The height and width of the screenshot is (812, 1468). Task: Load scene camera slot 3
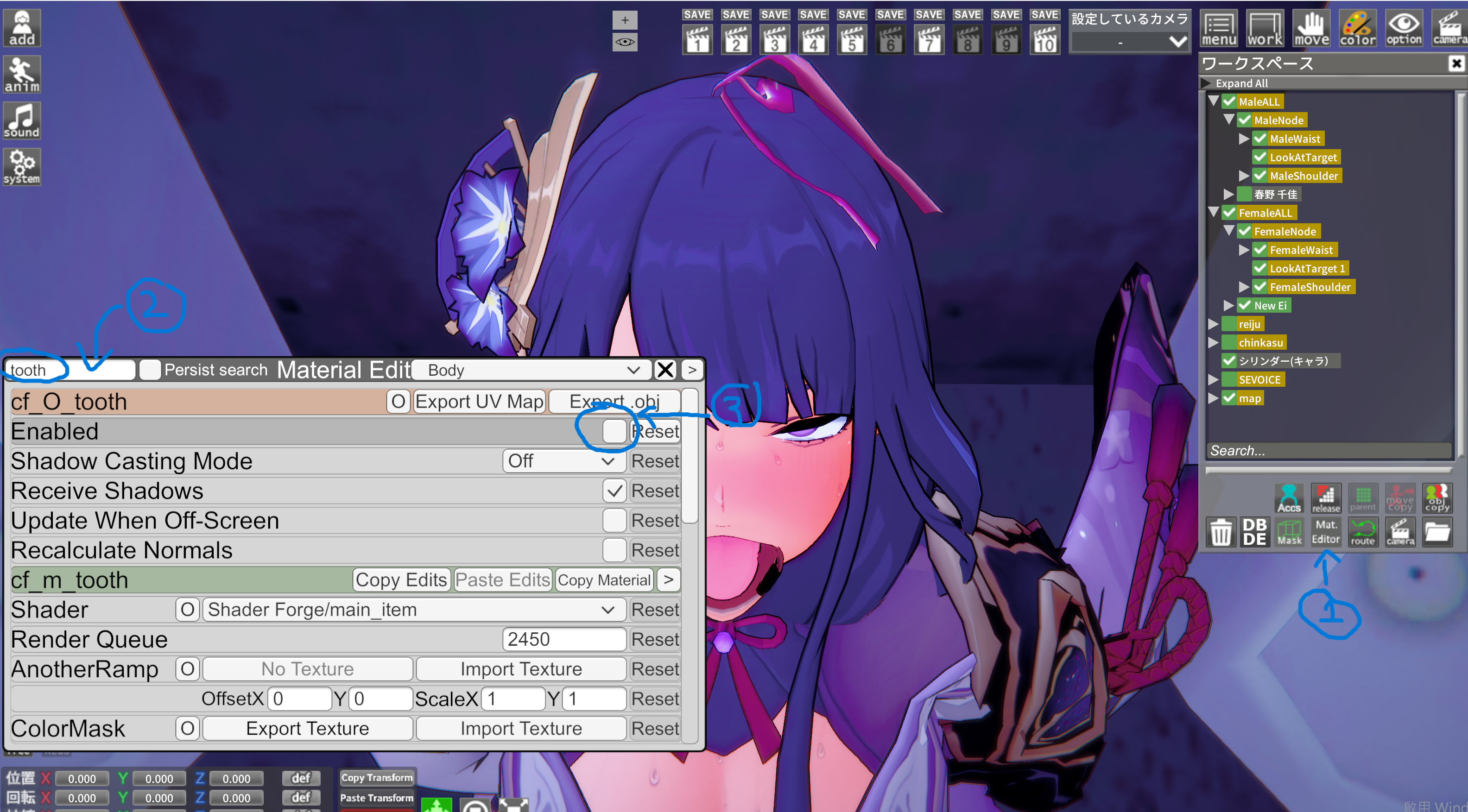[774, 40]
